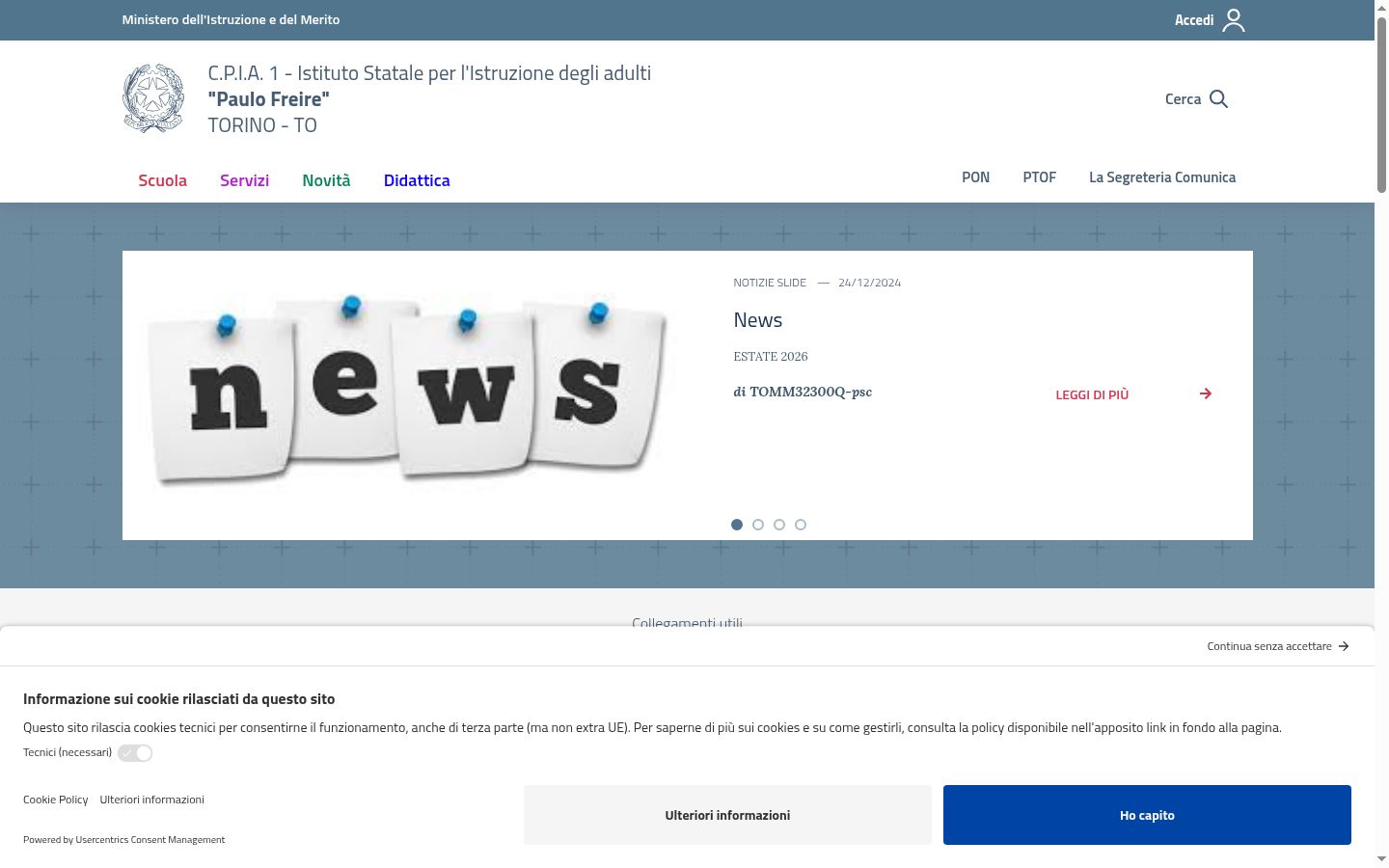
Task: Open the Cookie Policy link
Action: pos(56,800)
